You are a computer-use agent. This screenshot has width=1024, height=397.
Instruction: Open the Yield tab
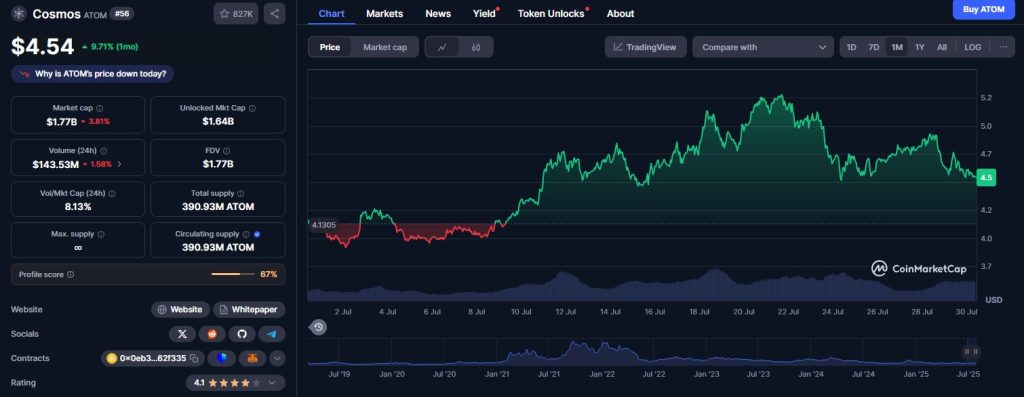pos(485,13)
